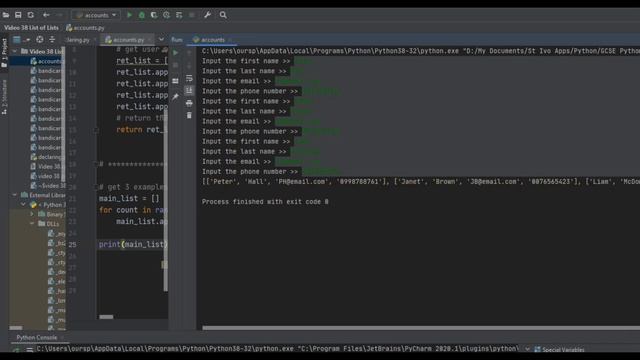The width and height of the screenshot is (640, 360).
Task: Switch to the 'claring.py' editor tab
Action: tap(78, 40)
